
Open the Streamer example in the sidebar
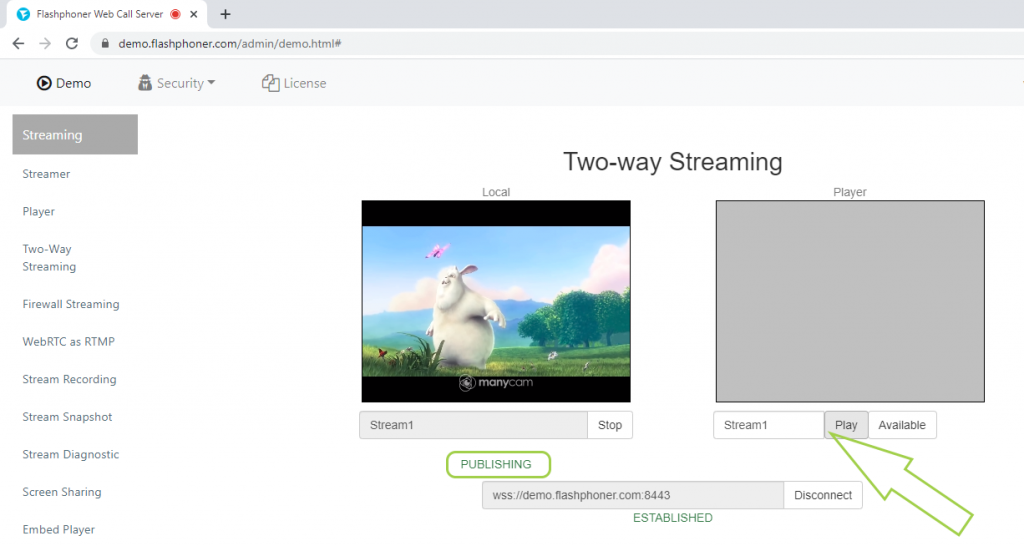click(46, 174)
